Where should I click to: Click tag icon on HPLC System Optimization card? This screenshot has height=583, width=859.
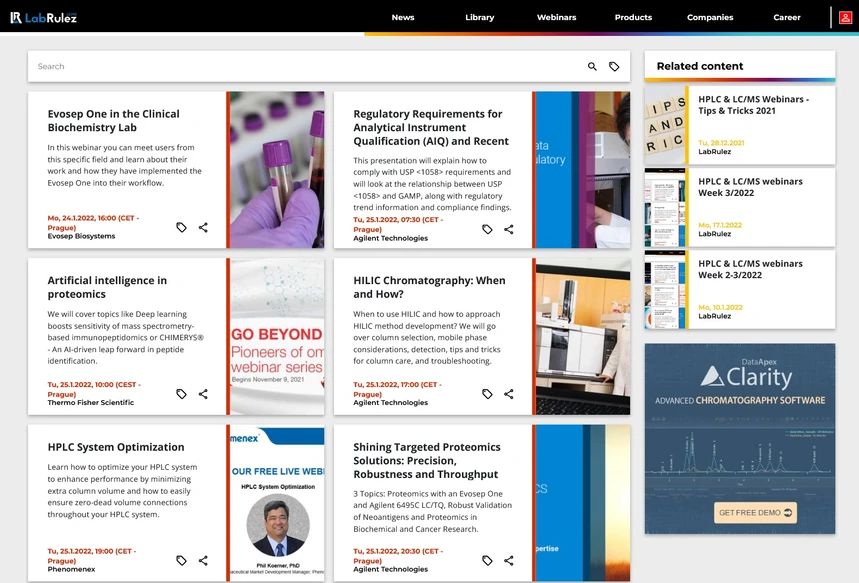click(181, 561)
